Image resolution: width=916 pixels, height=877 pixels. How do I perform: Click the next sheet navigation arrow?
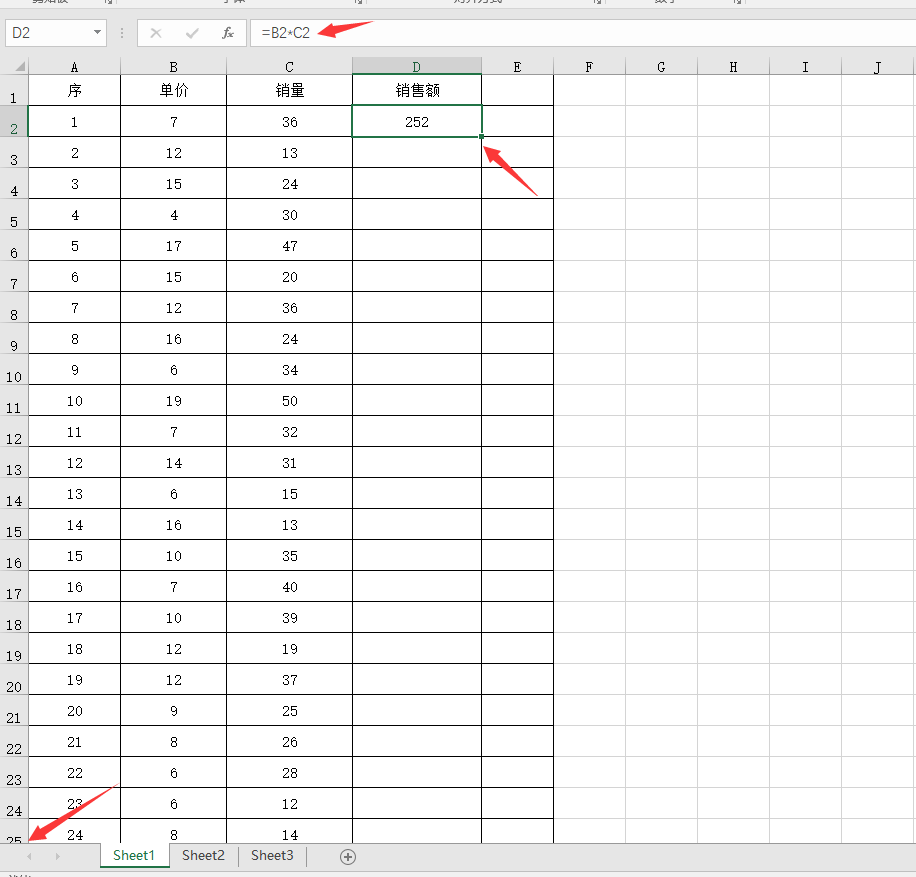pos(57,857)
